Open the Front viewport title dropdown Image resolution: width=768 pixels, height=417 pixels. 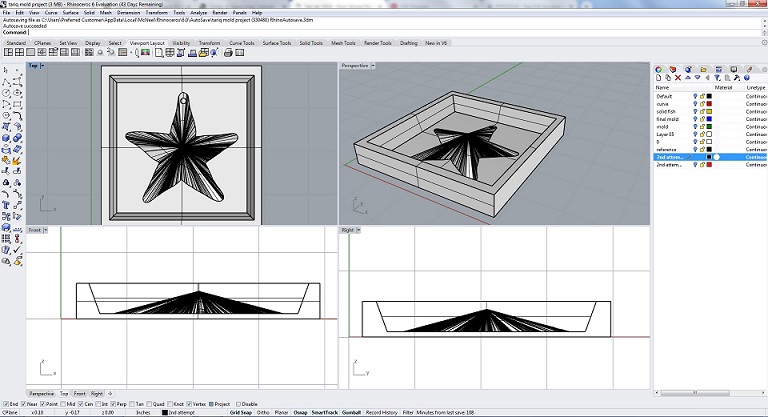[x=46, y=230]
